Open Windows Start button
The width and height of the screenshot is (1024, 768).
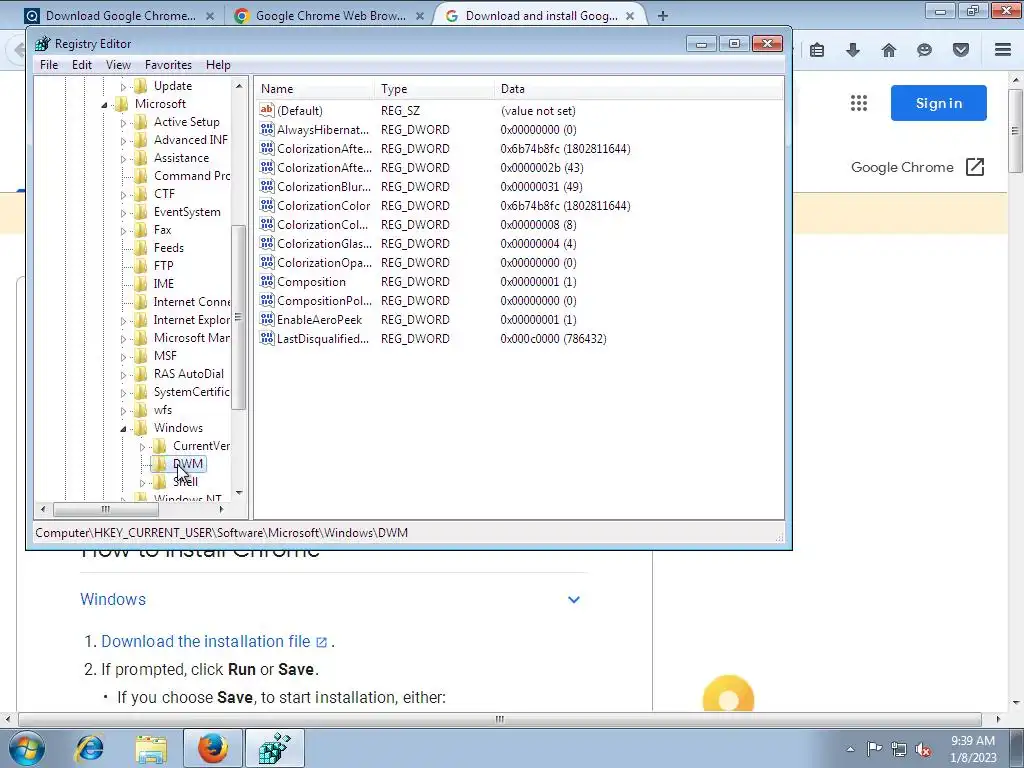pos(27,749)
